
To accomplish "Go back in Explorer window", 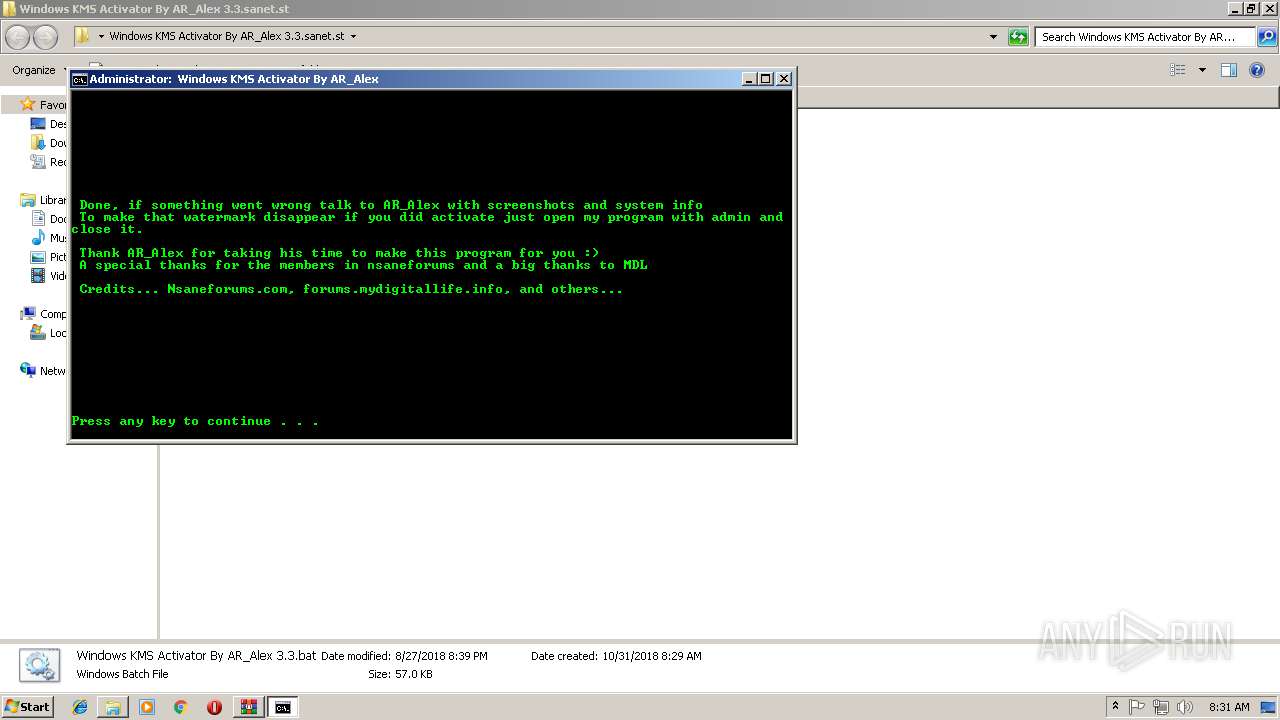I will 18,37.
